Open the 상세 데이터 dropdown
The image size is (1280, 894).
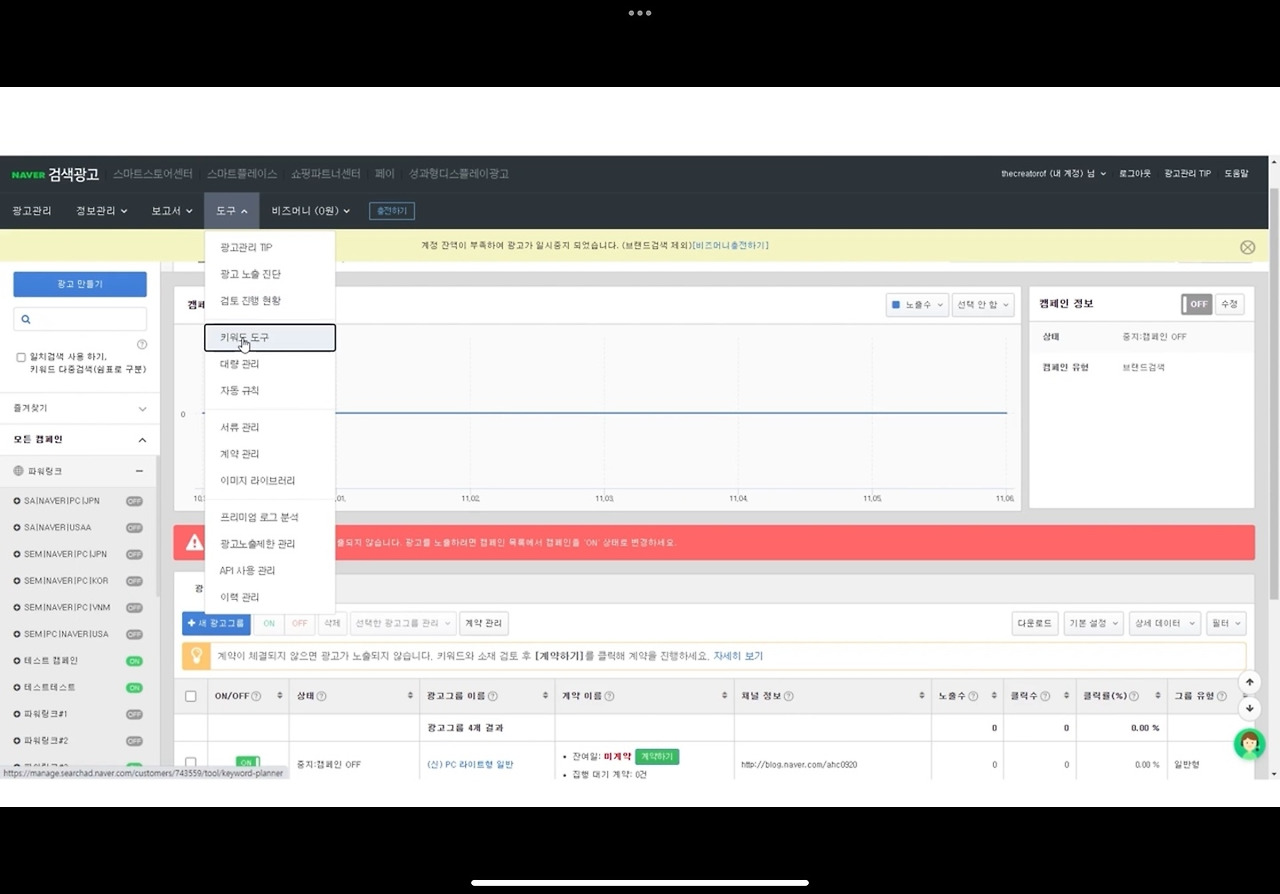(1163, 623)
